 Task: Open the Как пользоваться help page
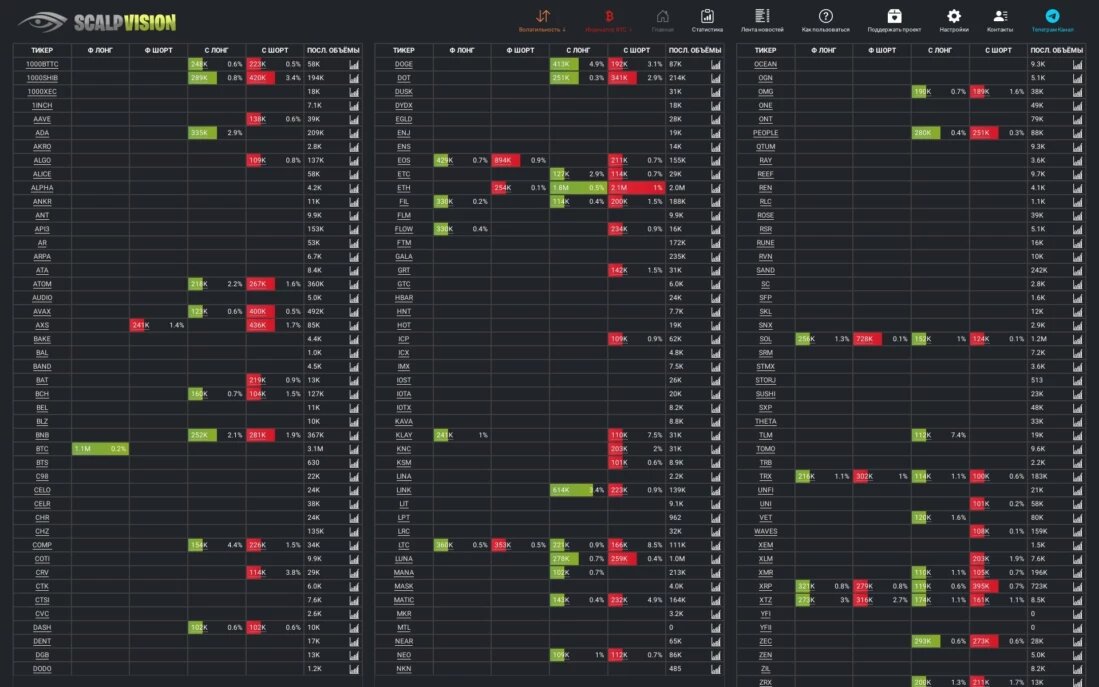click(x=826, y=20)
